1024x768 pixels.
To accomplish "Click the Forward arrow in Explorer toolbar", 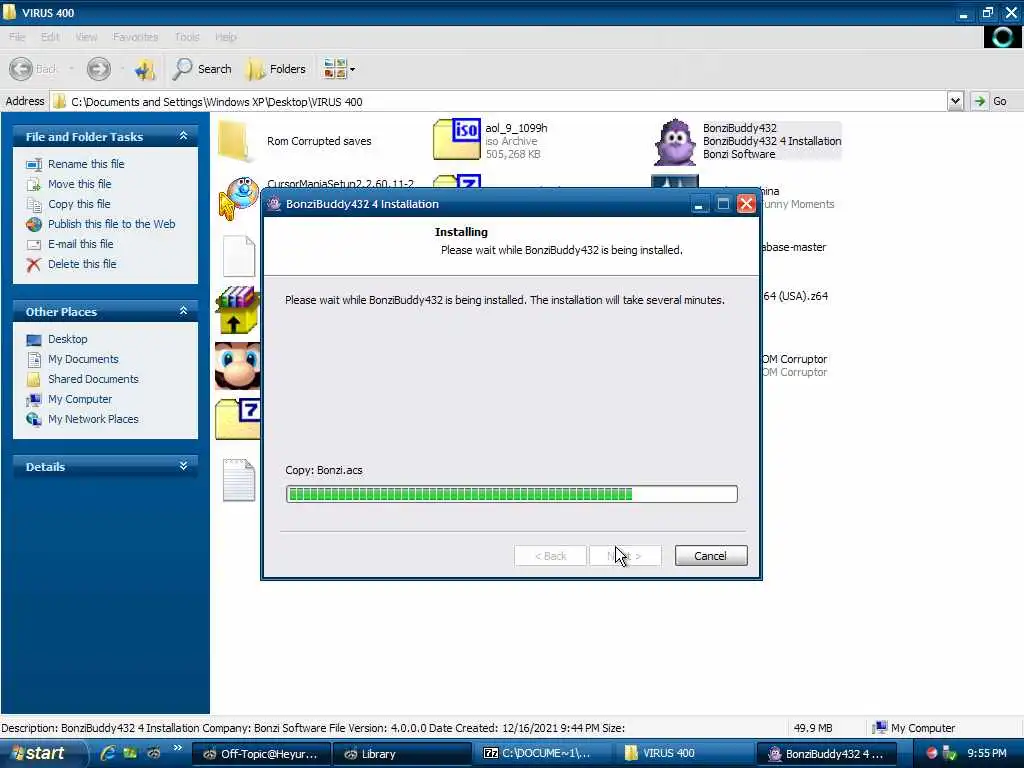I will click(x=99, y=69).
